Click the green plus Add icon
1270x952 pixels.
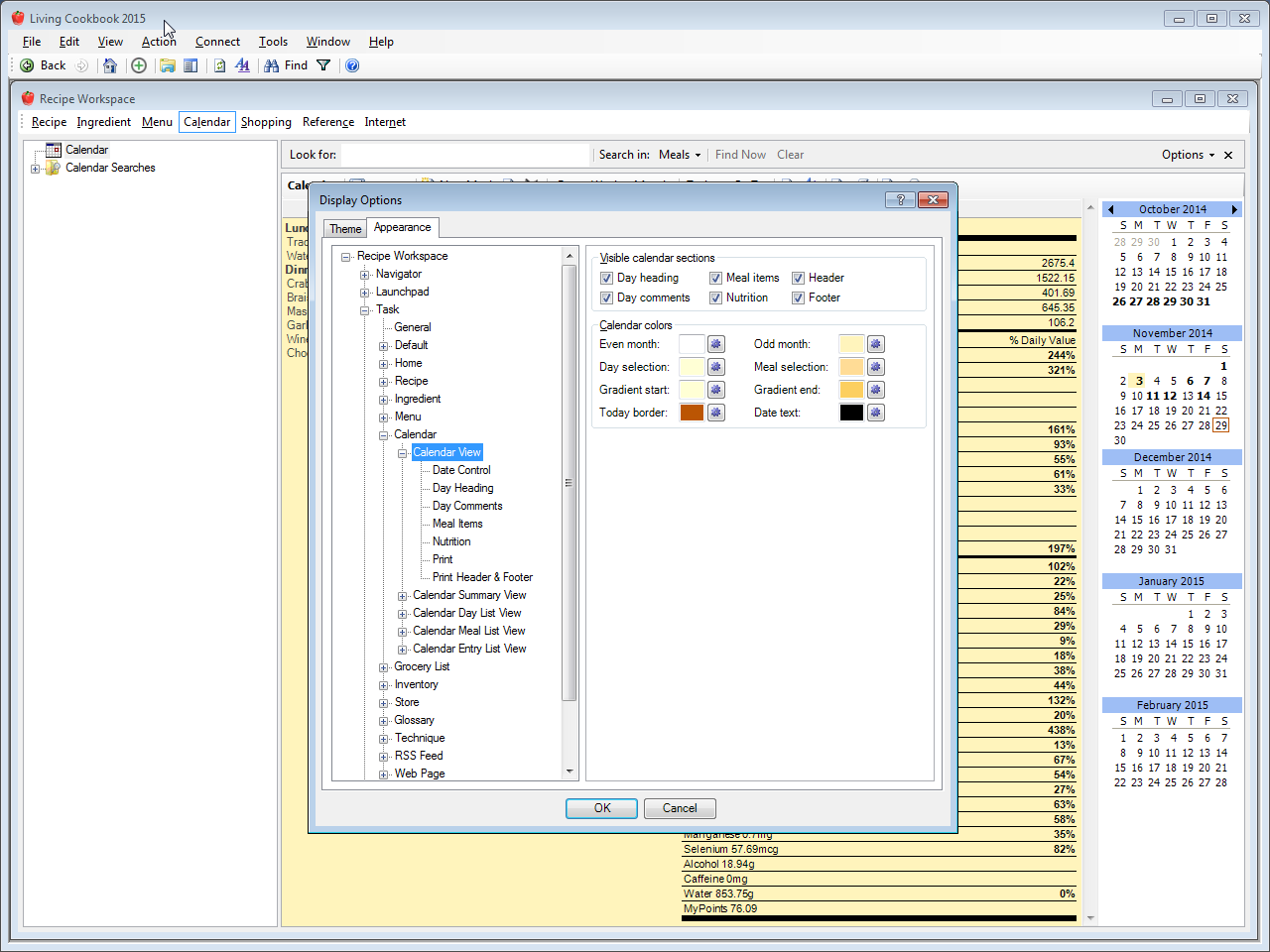click(139, 65)
